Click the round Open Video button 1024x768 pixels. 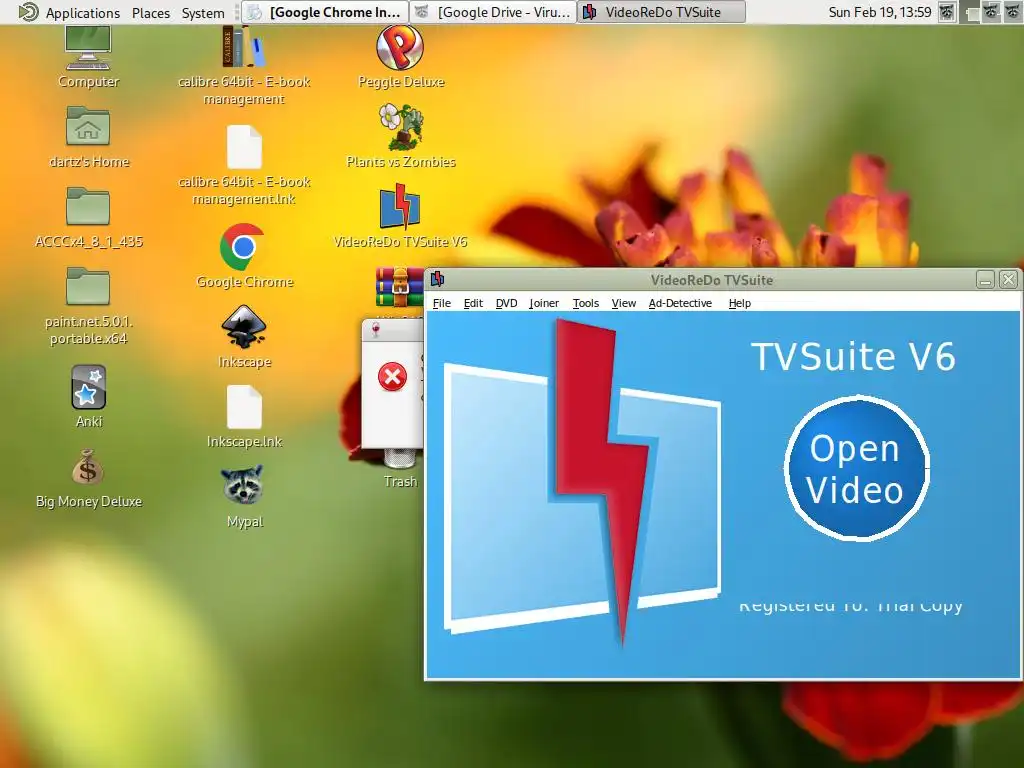pos(856,468)
